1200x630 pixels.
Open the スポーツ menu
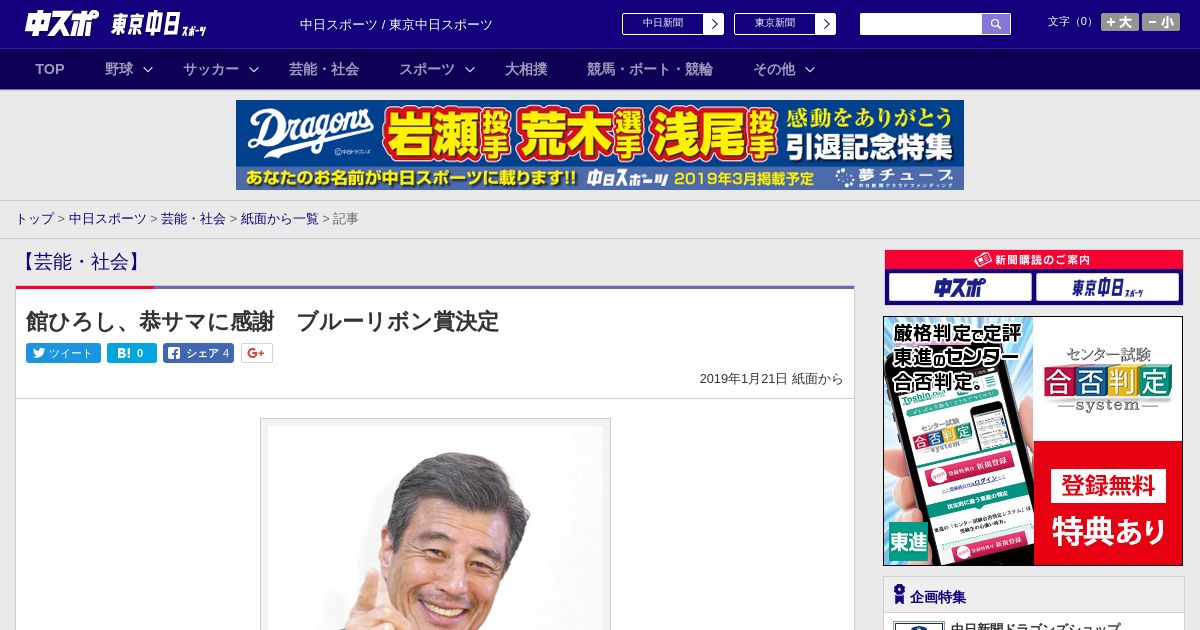pos(427,69)
